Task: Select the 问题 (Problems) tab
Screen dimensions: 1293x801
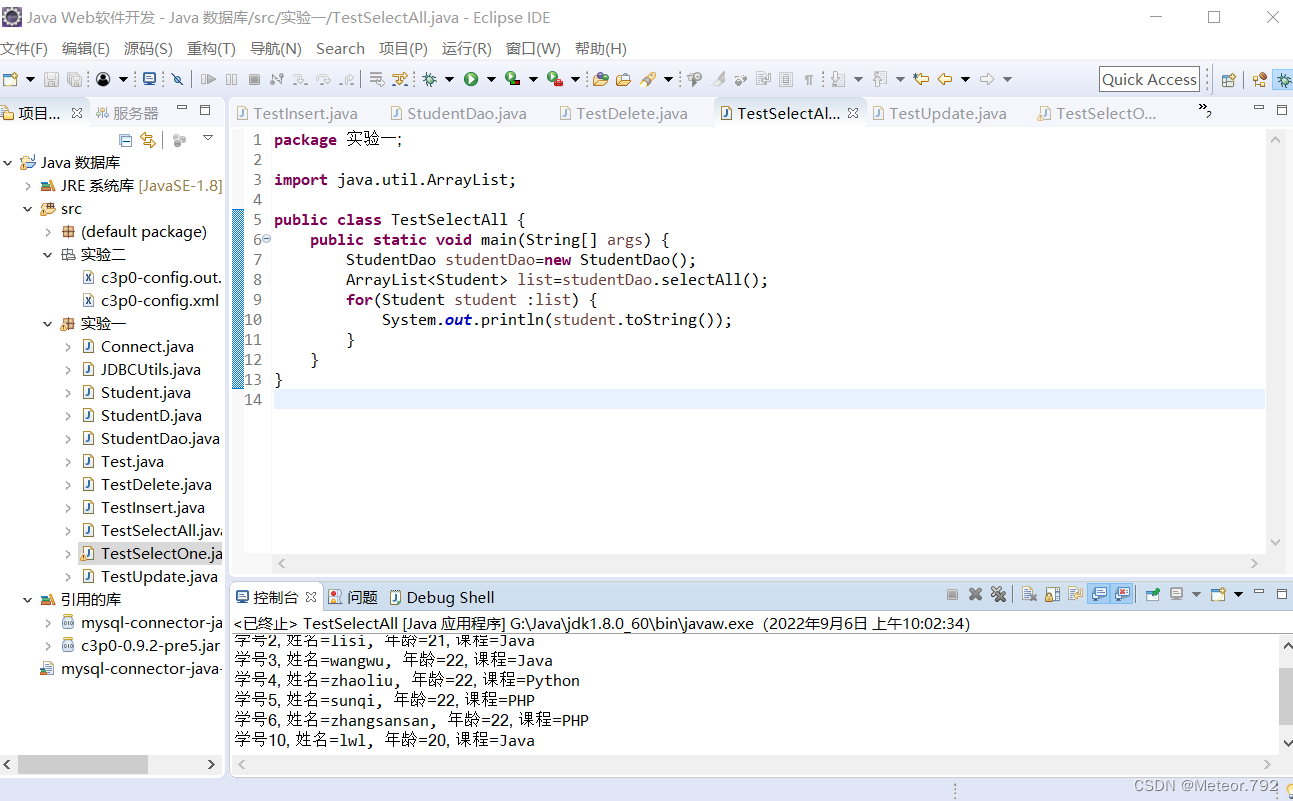Action: tap(352, 596)
